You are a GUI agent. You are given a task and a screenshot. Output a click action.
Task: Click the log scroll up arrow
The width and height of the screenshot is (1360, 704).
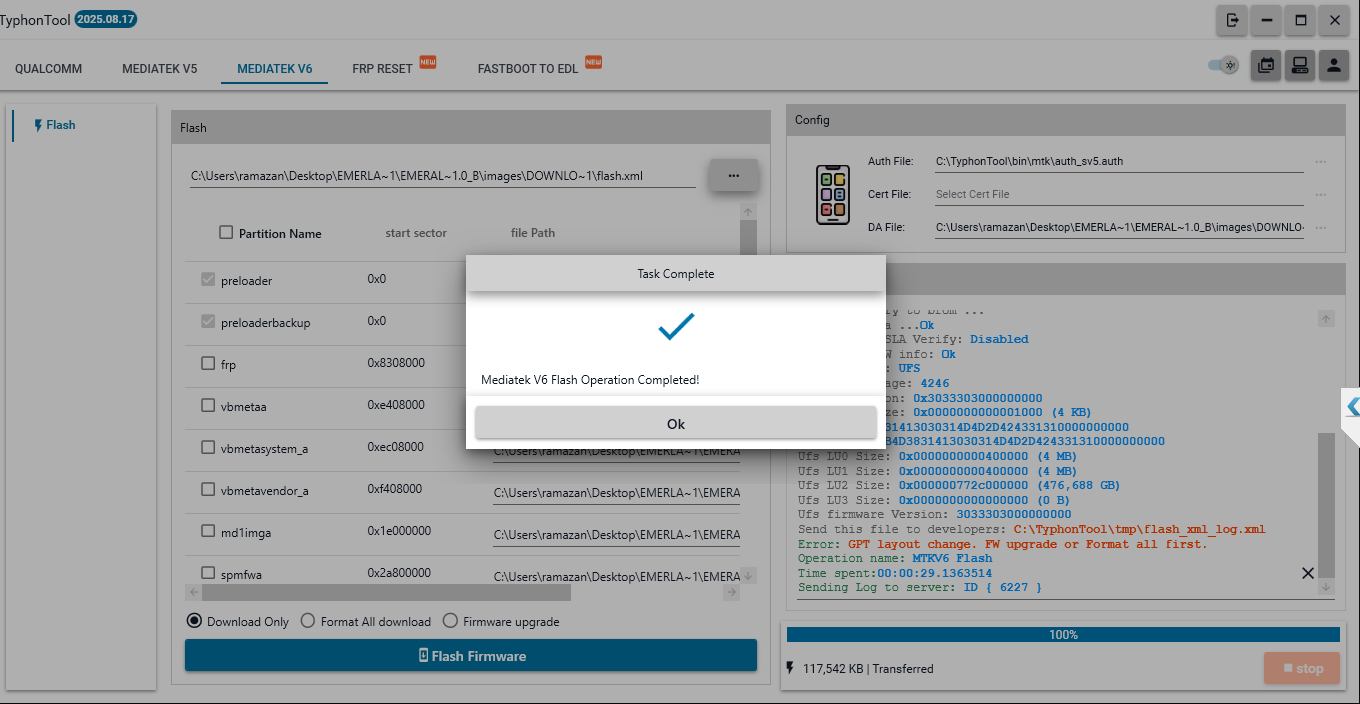[1326, 319]
